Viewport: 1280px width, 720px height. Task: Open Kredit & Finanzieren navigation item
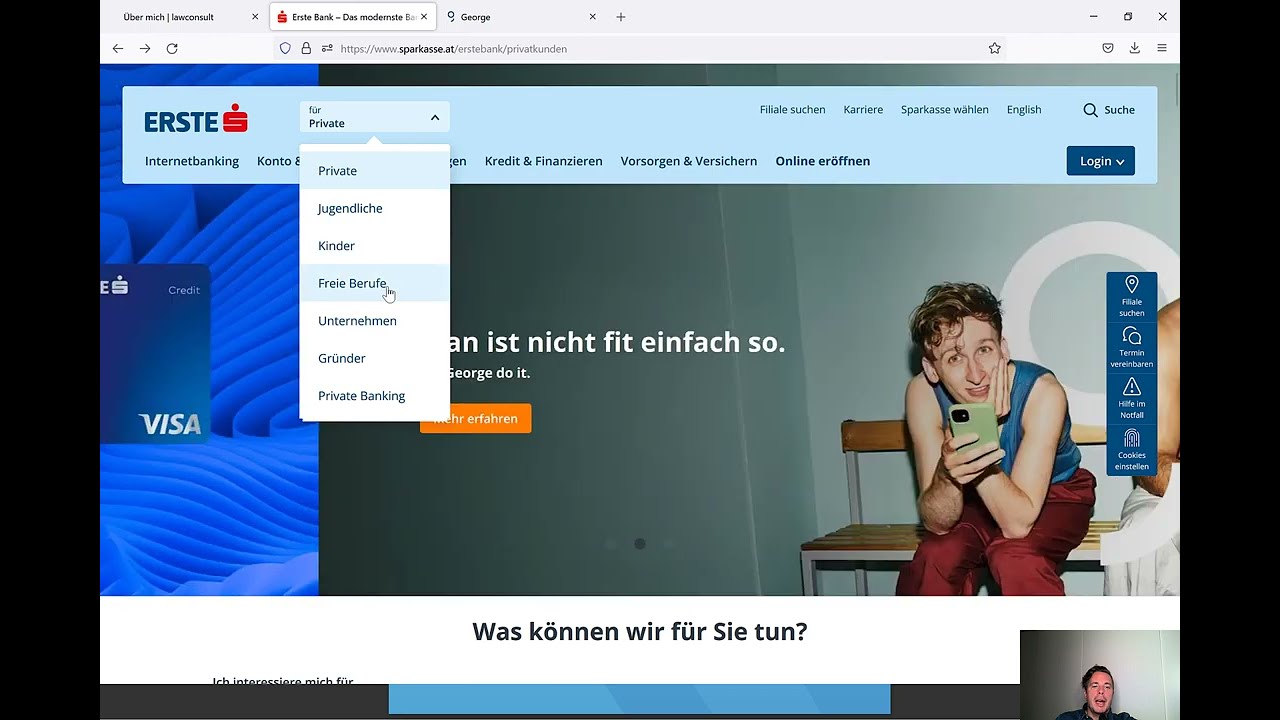pyautogui.click(x=543, y=161)
